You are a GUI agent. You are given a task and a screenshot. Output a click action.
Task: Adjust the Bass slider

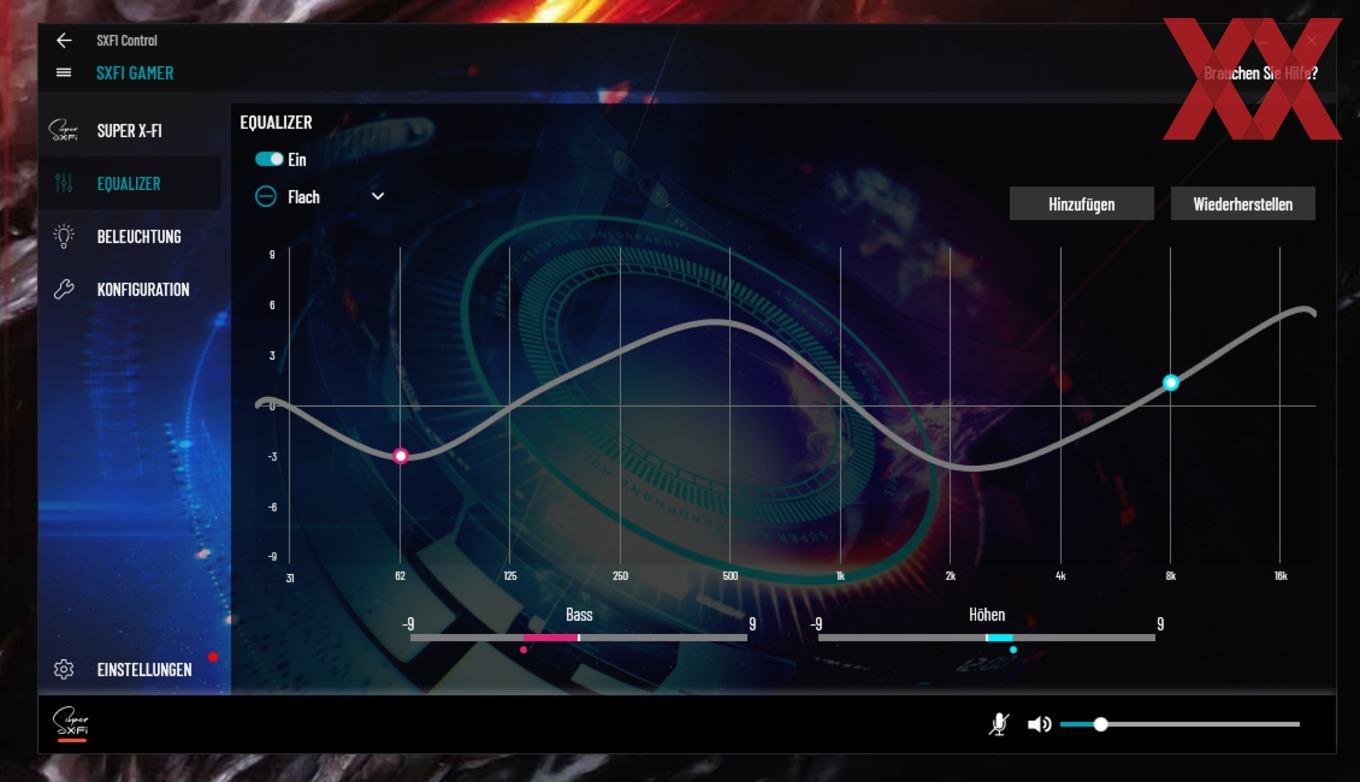tap(578, 637)
